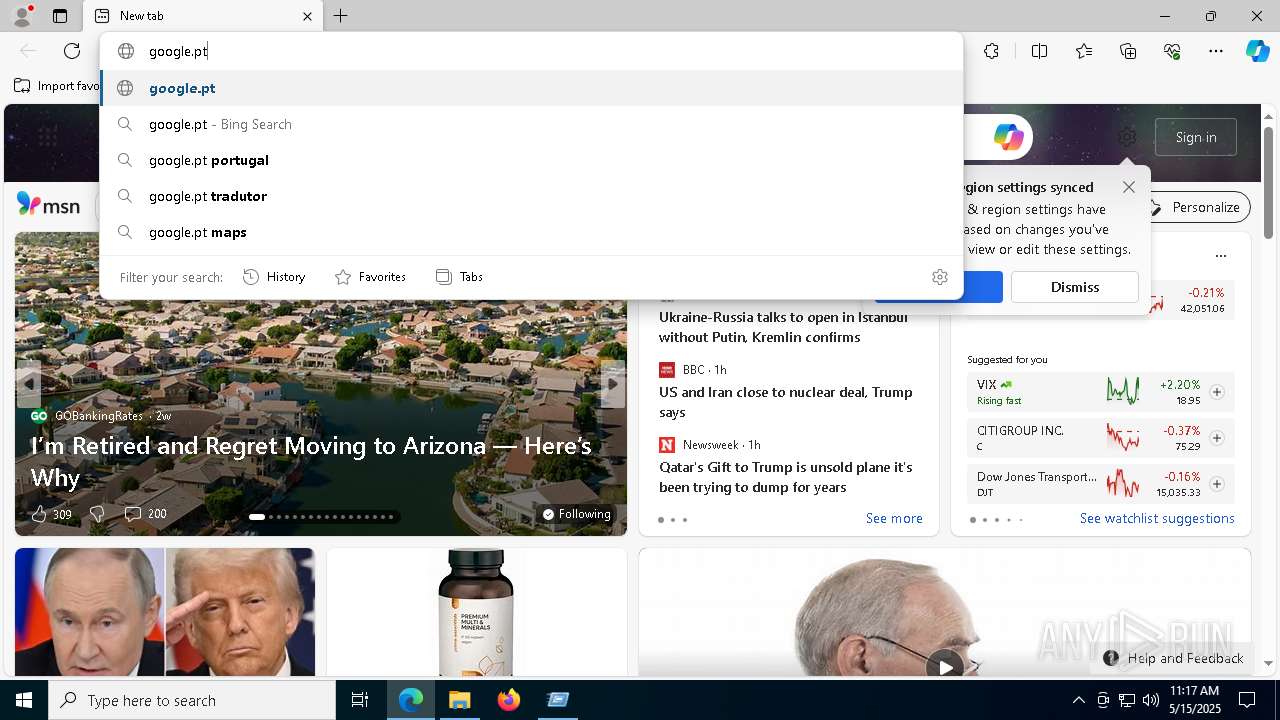Filter search by History
The image size is (1280, 720).
pyautogui.click(x=274, y=277)
